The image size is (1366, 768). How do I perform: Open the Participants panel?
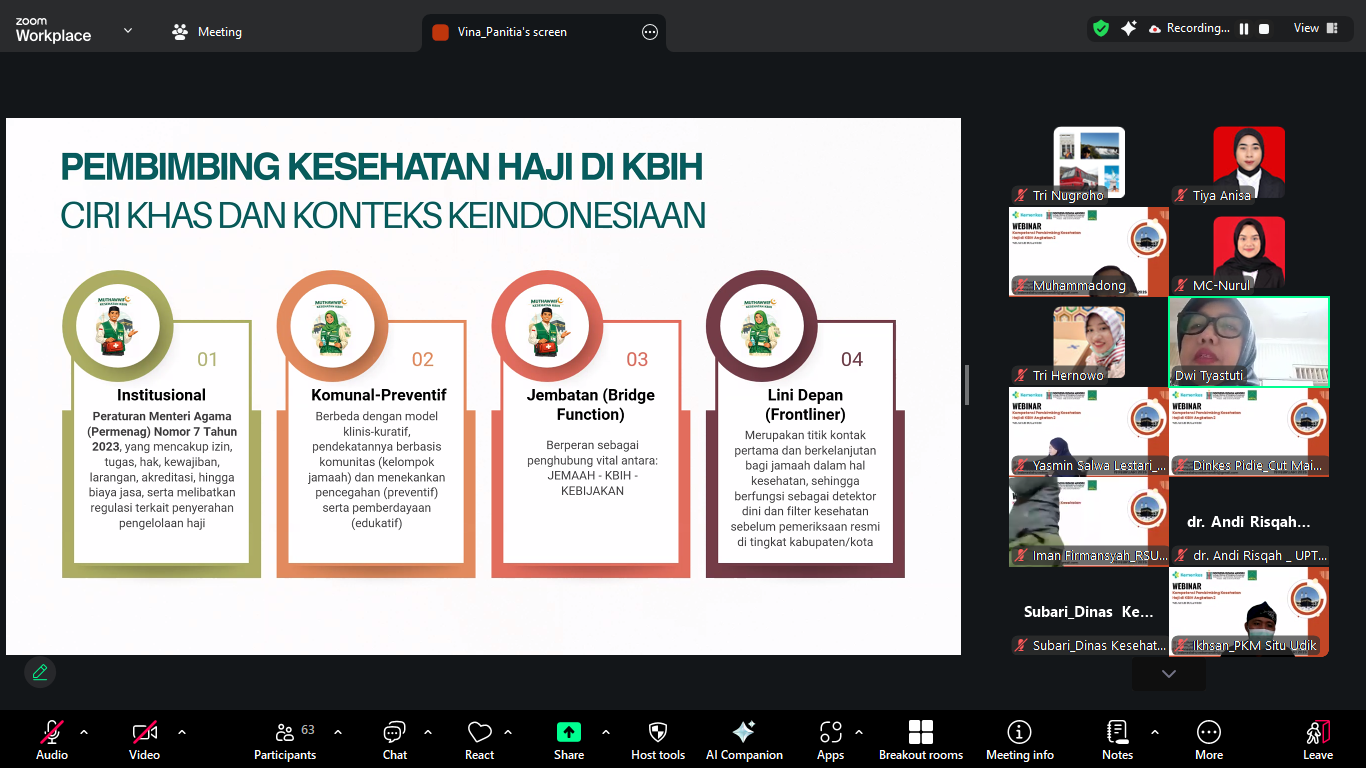pos(285,741)
